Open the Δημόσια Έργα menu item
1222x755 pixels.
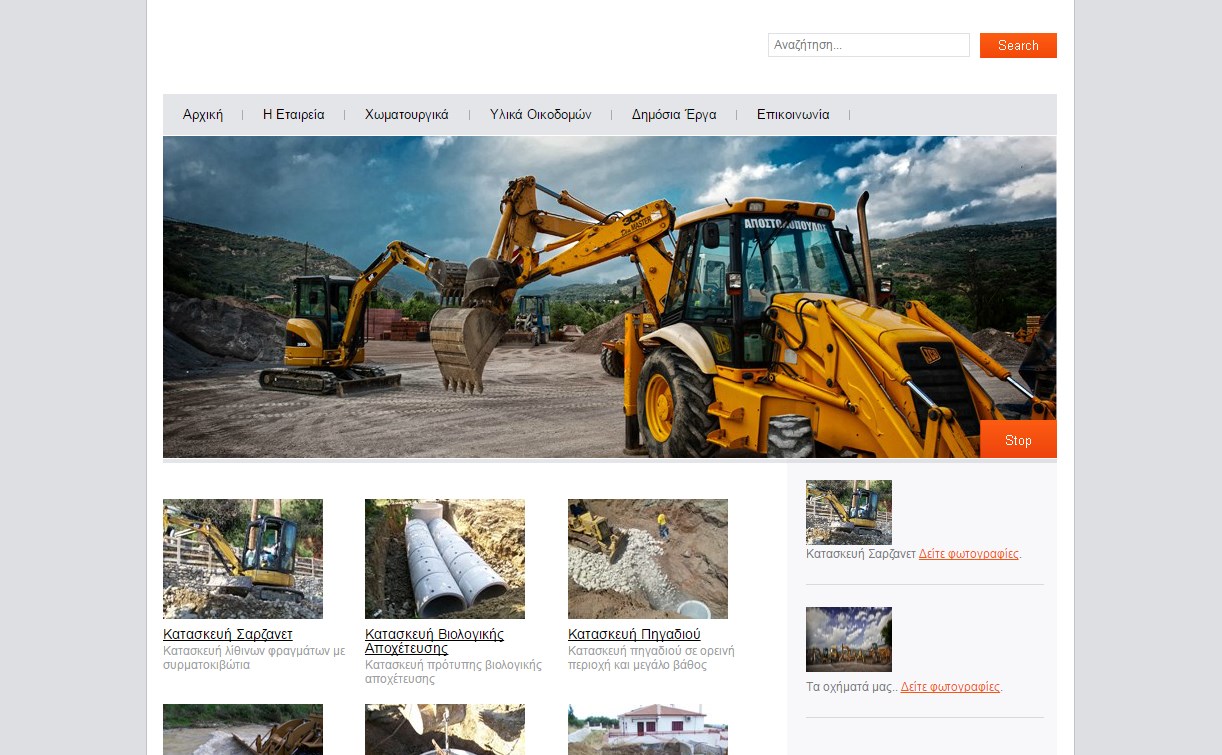674,114
